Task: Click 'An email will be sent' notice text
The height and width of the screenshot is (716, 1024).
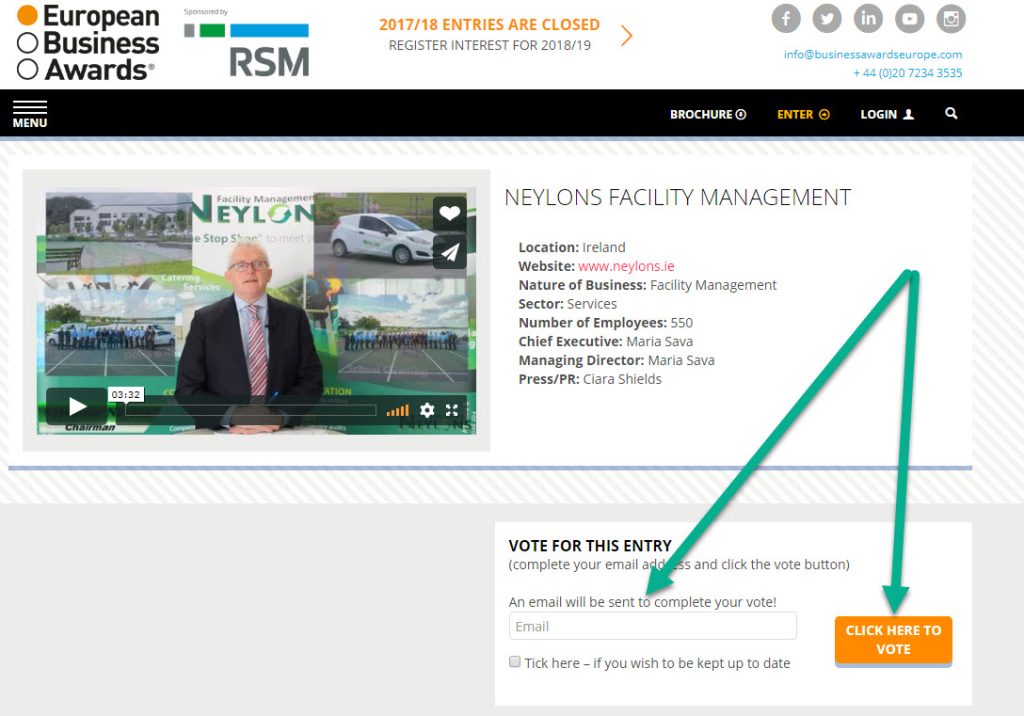Action: (643, 602)
